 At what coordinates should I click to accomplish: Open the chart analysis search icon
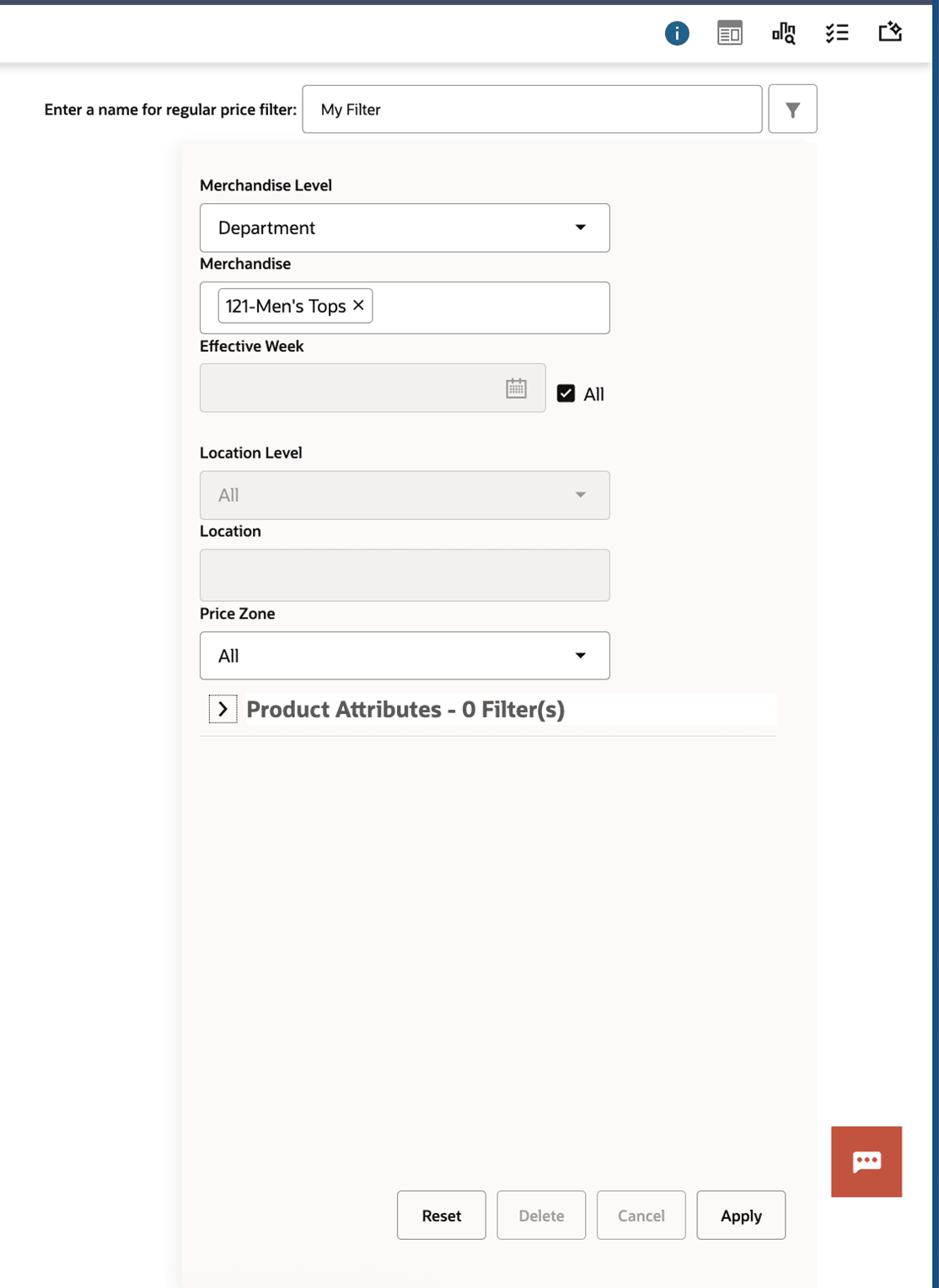pos(783,33)
